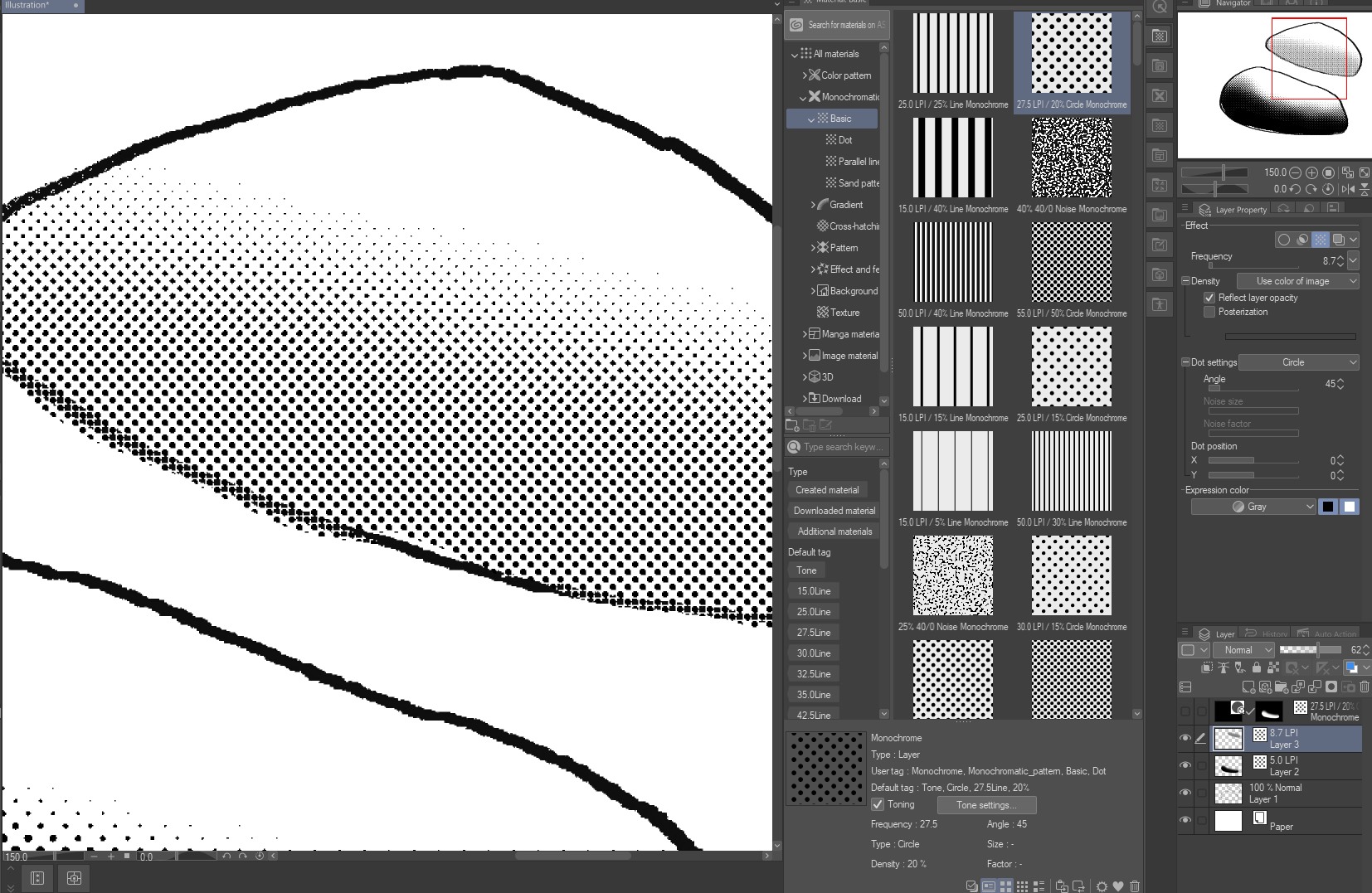This screenshot has height=893, width=1372.
Task: Expand the Gradient materials folder
Action: coord(813,205)
